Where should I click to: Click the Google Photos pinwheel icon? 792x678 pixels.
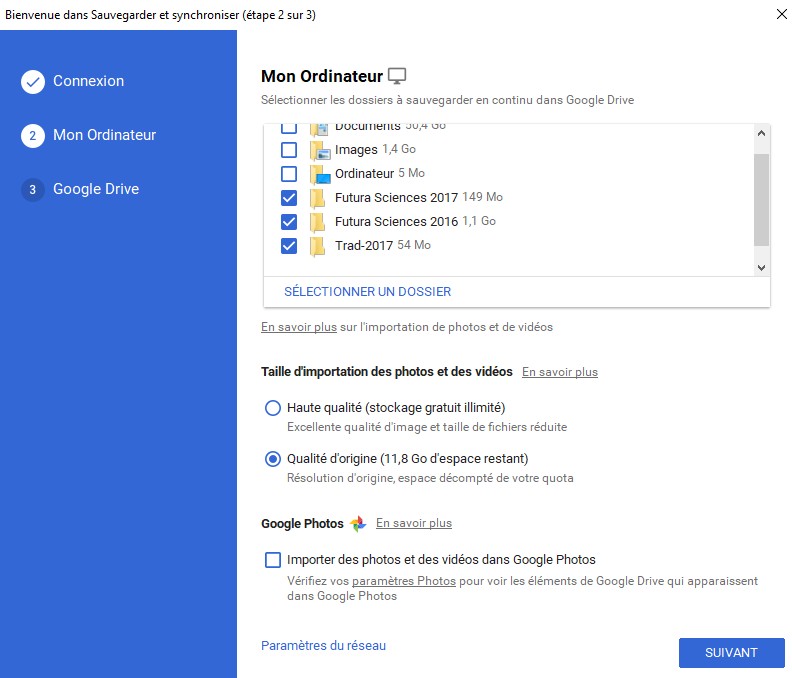pos(359,523)
